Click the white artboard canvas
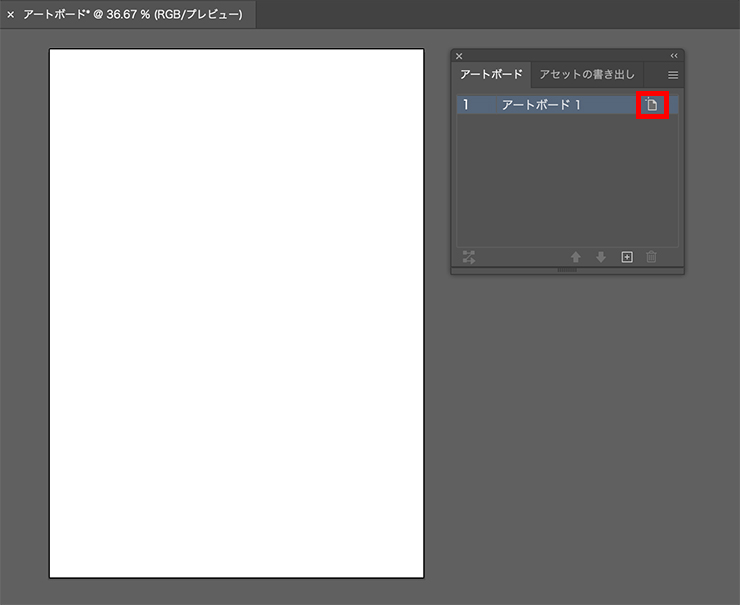The height and width of the screenshot is (605, 740). click(x=237, y=313)
